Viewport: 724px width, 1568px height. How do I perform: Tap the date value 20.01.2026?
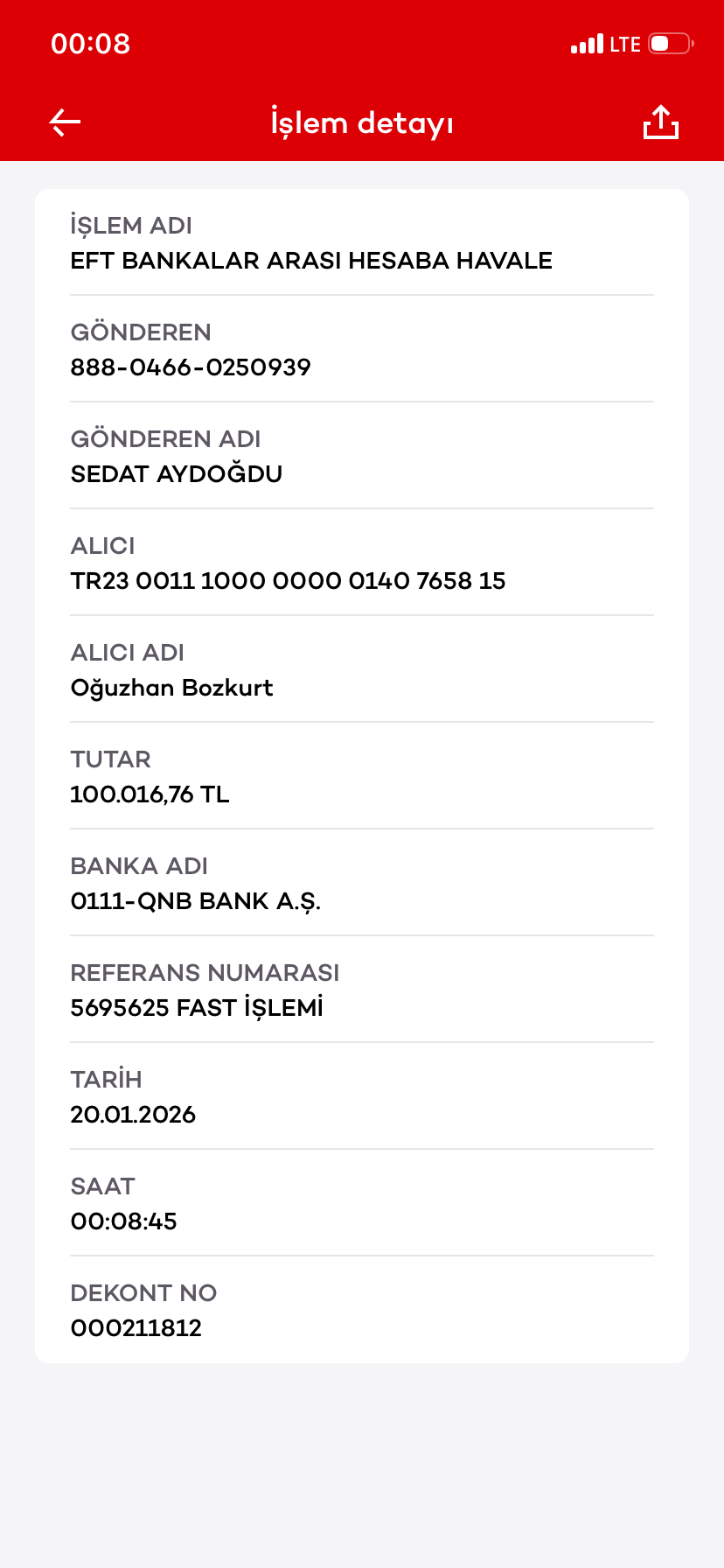[x=133, y=1115]
